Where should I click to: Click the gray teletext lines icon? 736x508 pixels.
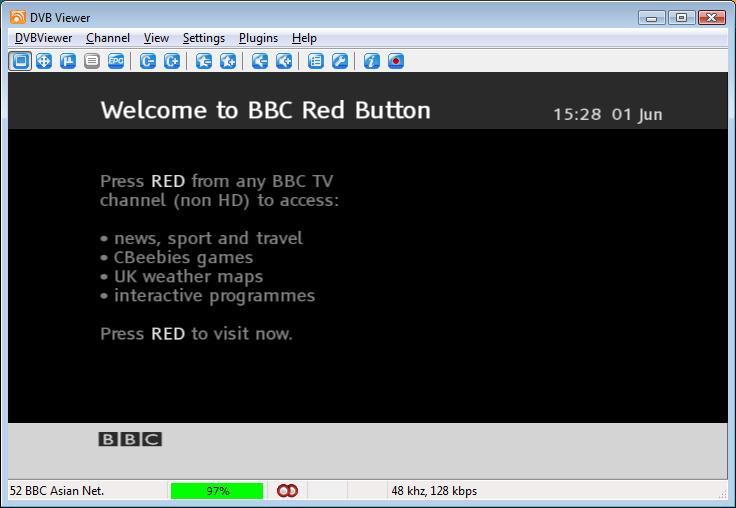[92, 61]
